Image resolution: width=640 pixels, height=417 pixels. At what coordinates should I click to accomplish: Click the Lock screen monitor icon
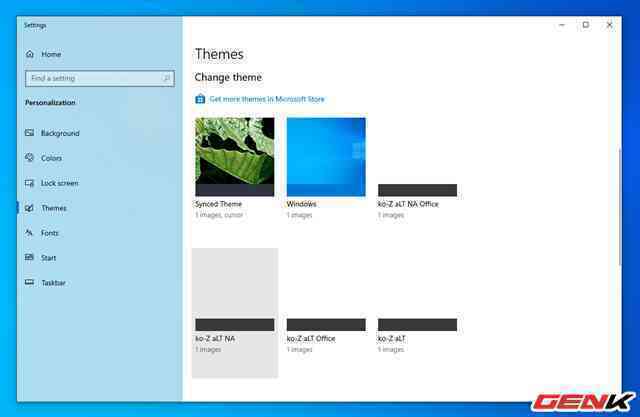point(29,183)
